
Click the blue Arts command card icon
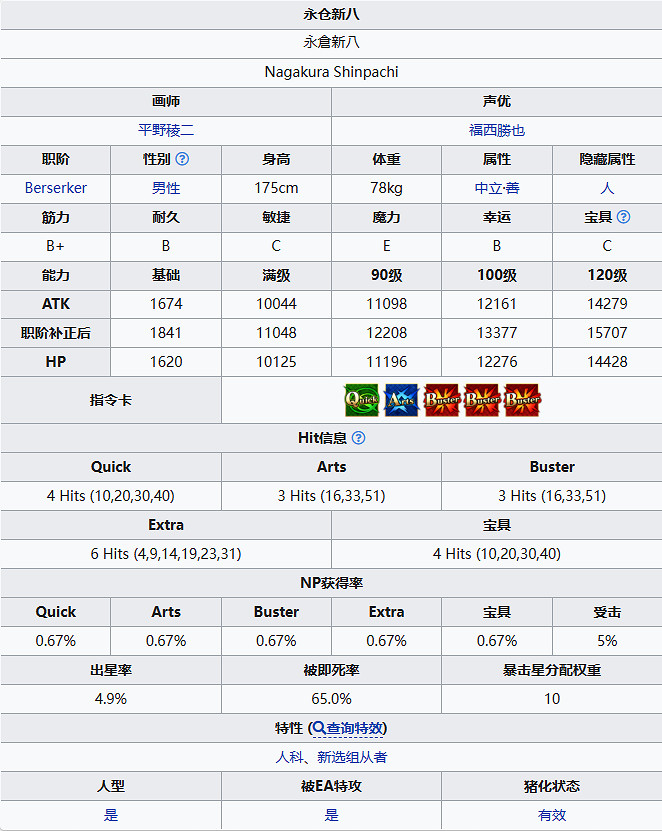(401, 400)
